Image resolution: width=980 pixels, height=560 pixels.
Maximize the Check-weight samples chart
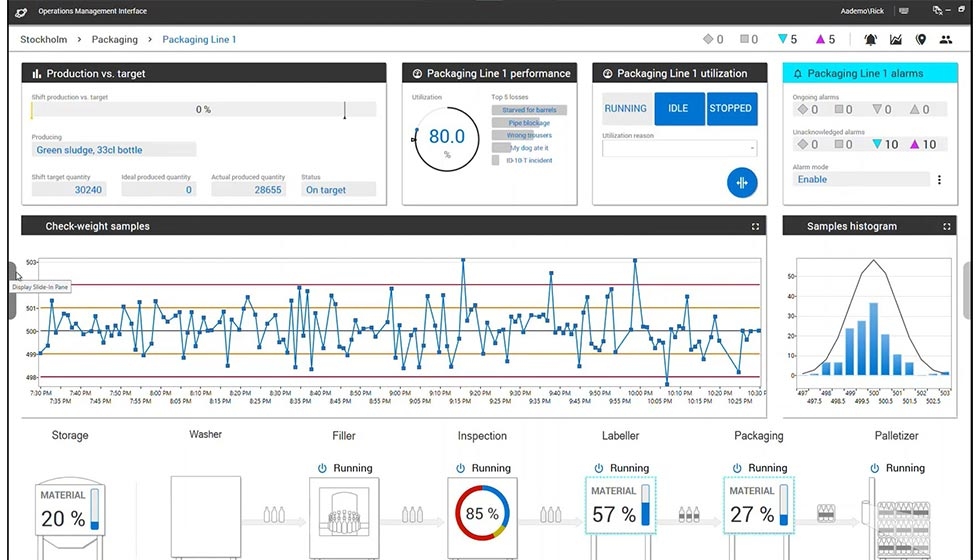click(755, 227)
